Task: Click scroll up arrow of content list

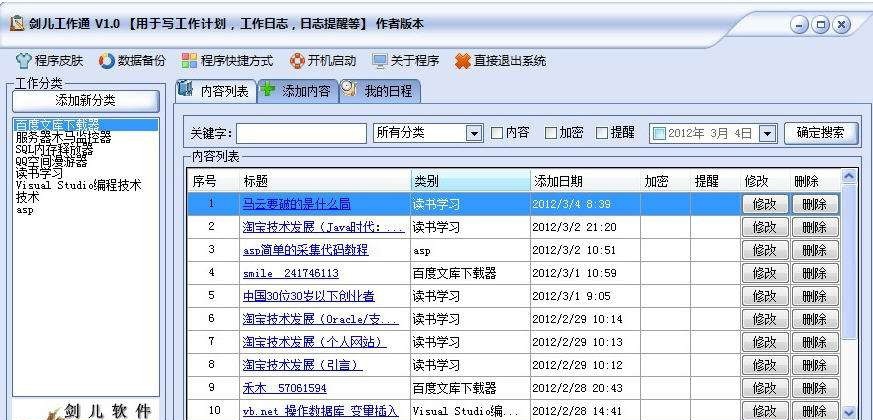Action: coord(849,177)
